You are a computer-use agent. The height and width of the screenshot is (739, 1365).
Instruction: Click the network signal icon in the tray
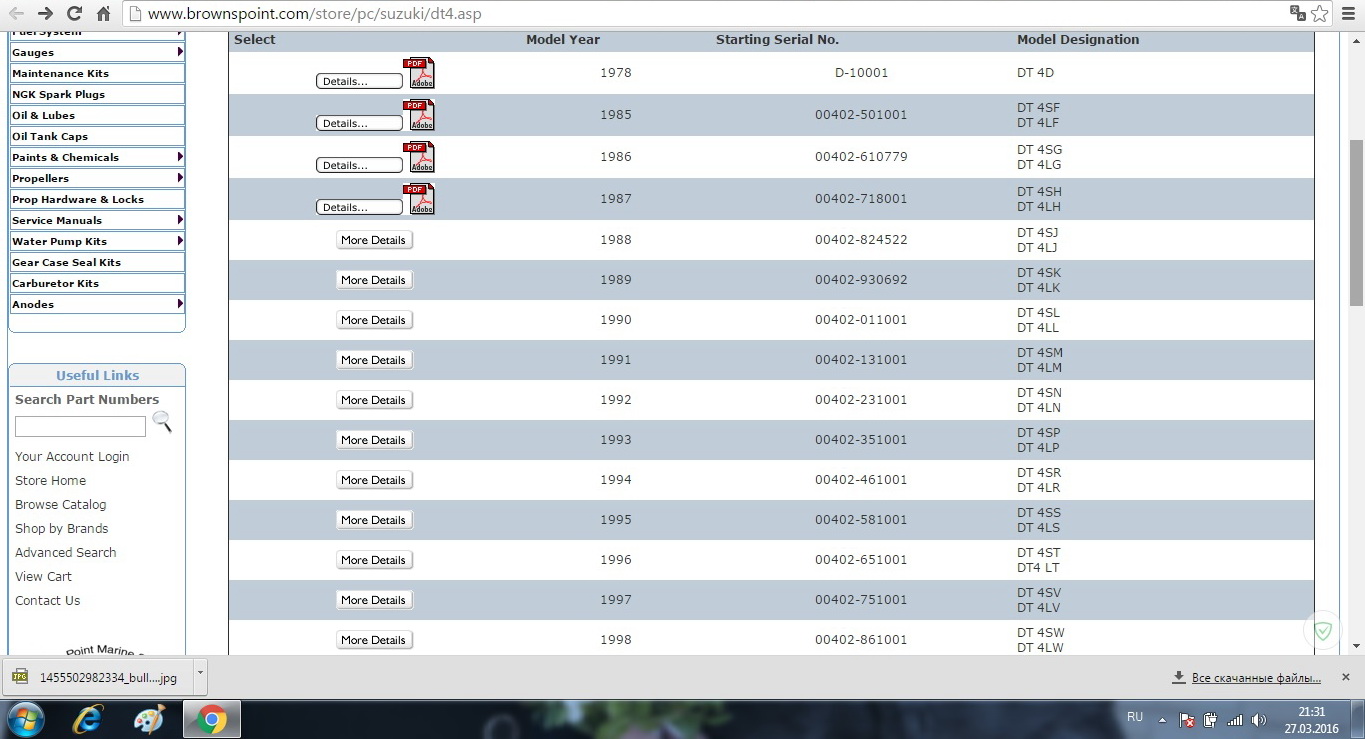pos(1235,720)
